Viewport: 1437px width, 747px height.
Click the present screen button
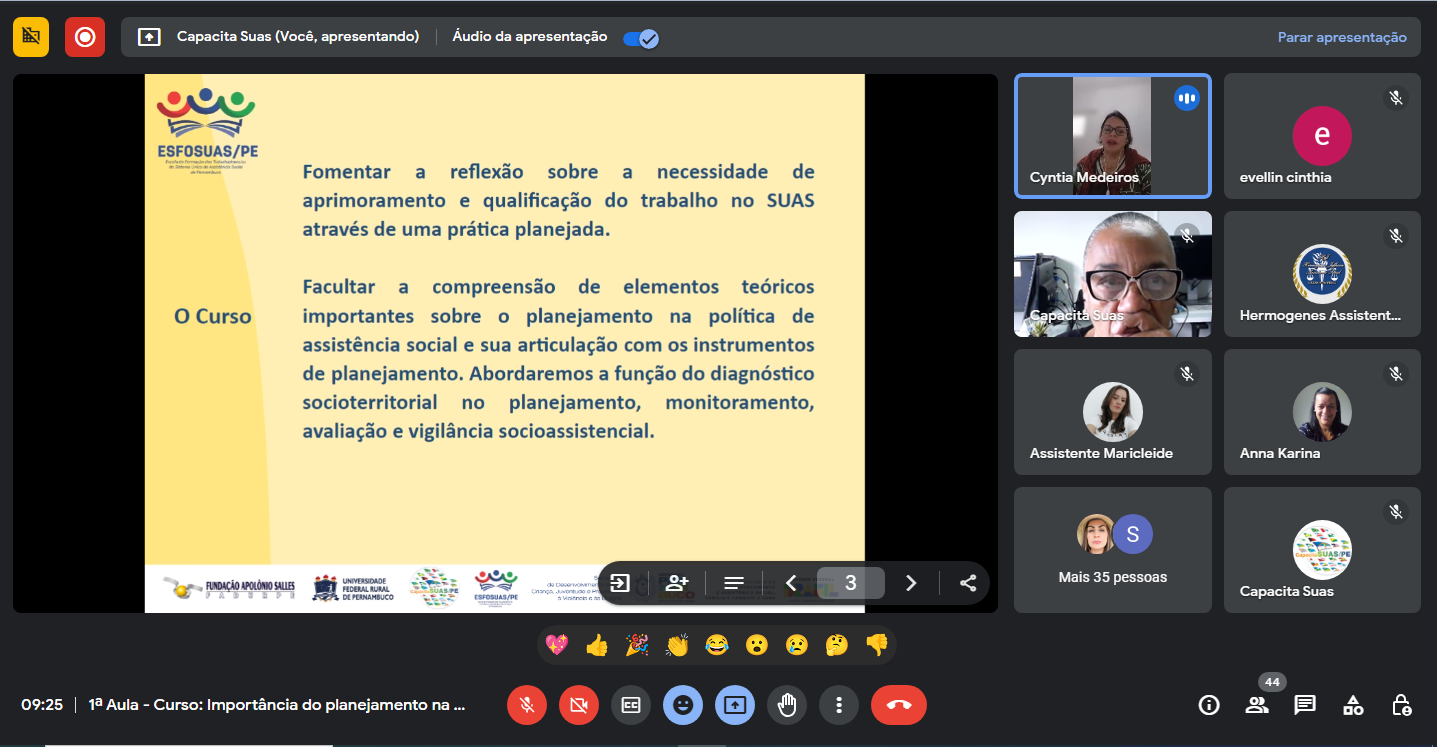735,705
